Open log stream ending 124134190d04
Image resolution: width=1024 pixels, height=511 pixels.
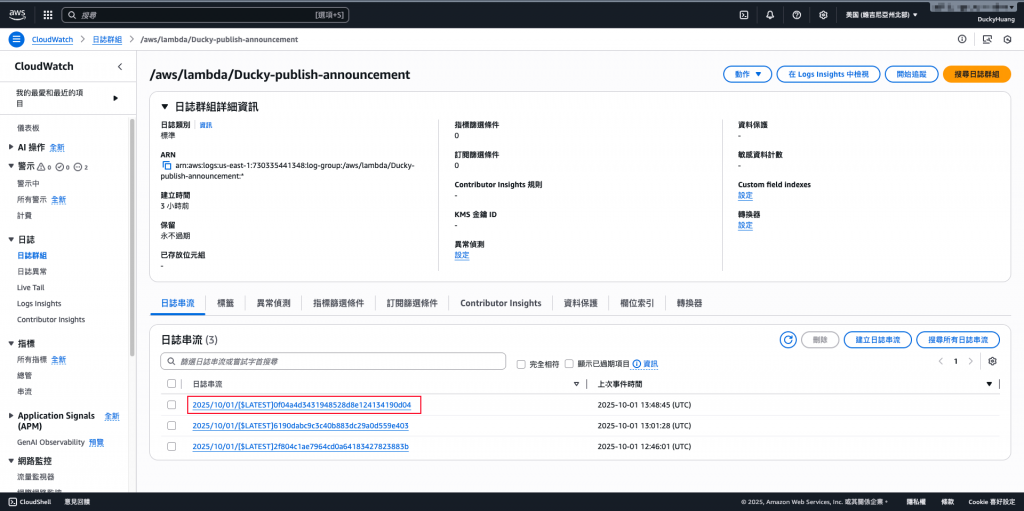(302, 405)
